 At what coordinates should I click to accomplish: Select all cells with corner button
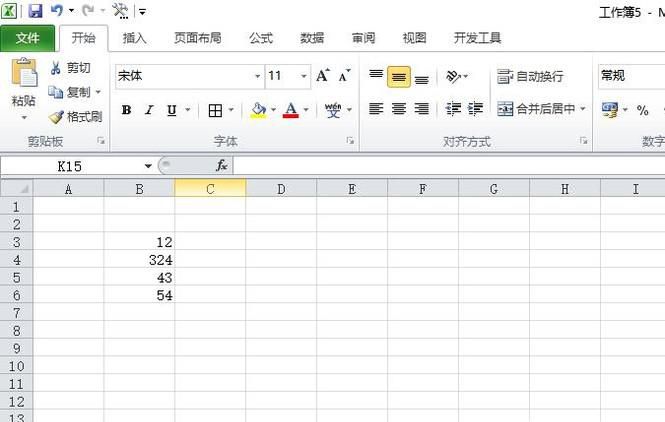[x=17, y=188]
